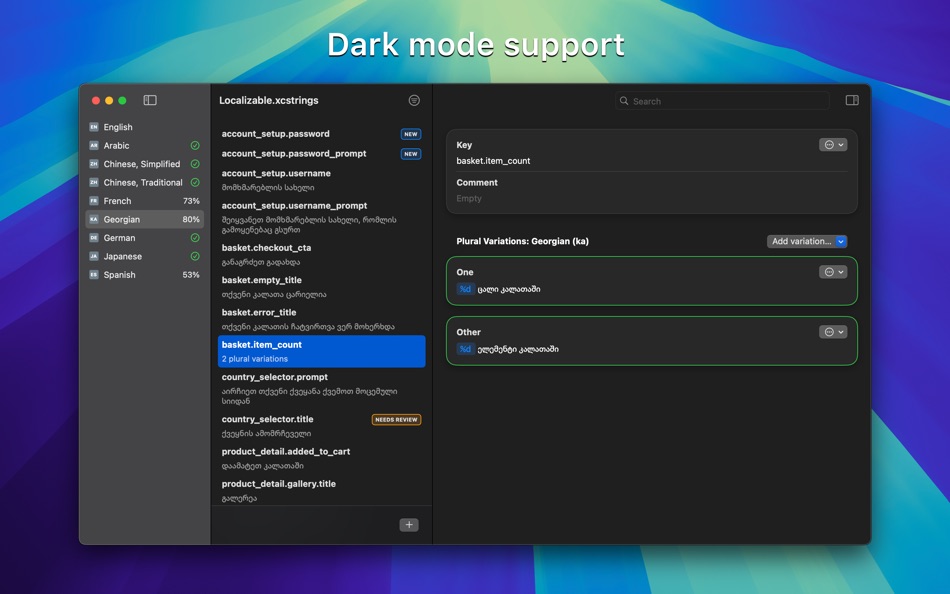Click Plural Variations: Georgian (ka) heading
Image resolution: width=950 pixels, height=594 pixels.
click(x=522, y=241)
